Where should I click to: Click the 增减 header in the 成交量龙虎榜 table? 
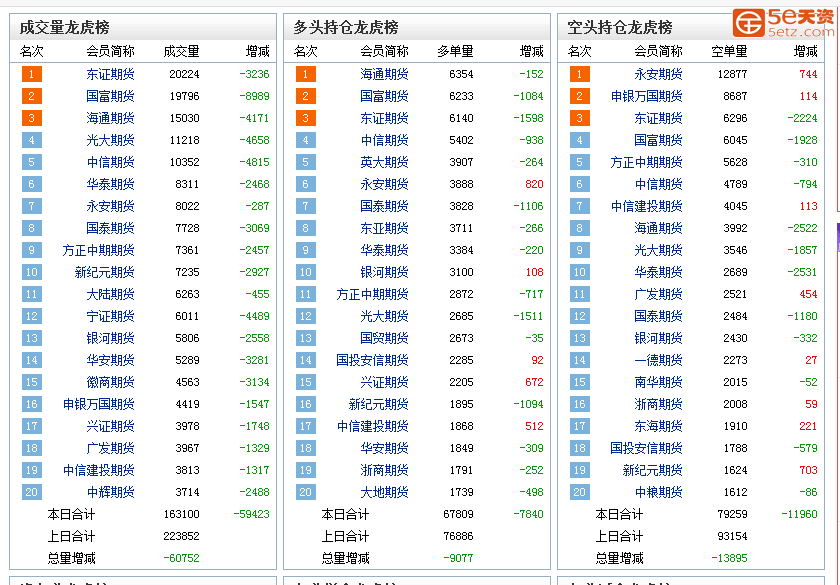point(258,51)
